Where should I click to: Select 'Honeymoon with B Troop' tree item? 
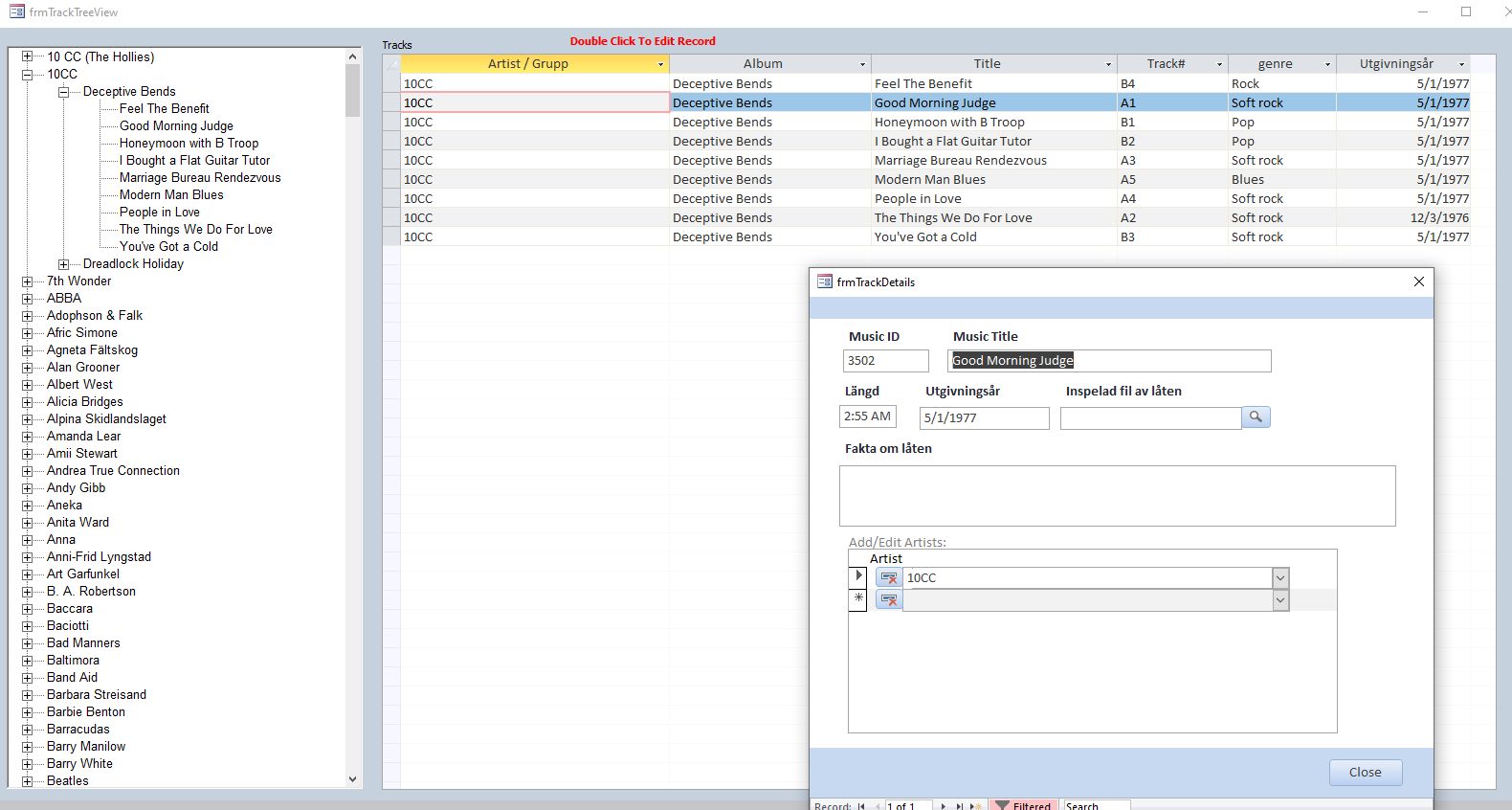pos(189,143)
